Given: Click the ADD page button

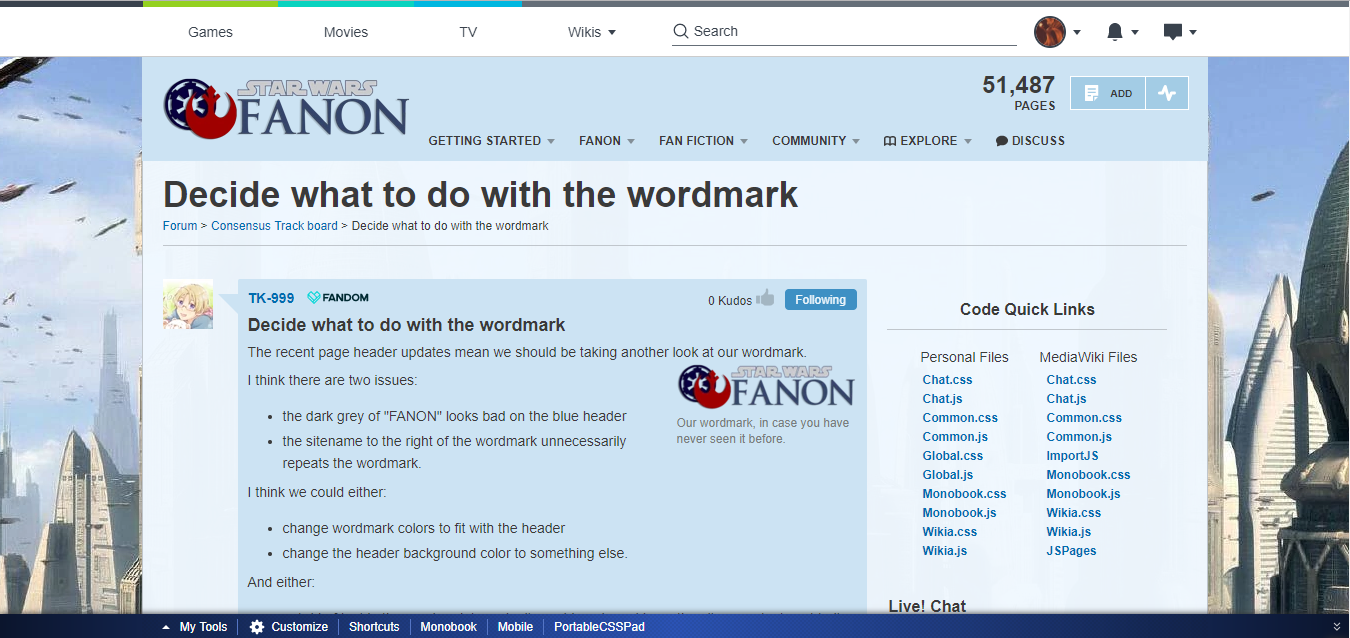Looking at the screenshot, I should tap(1108, 93).
